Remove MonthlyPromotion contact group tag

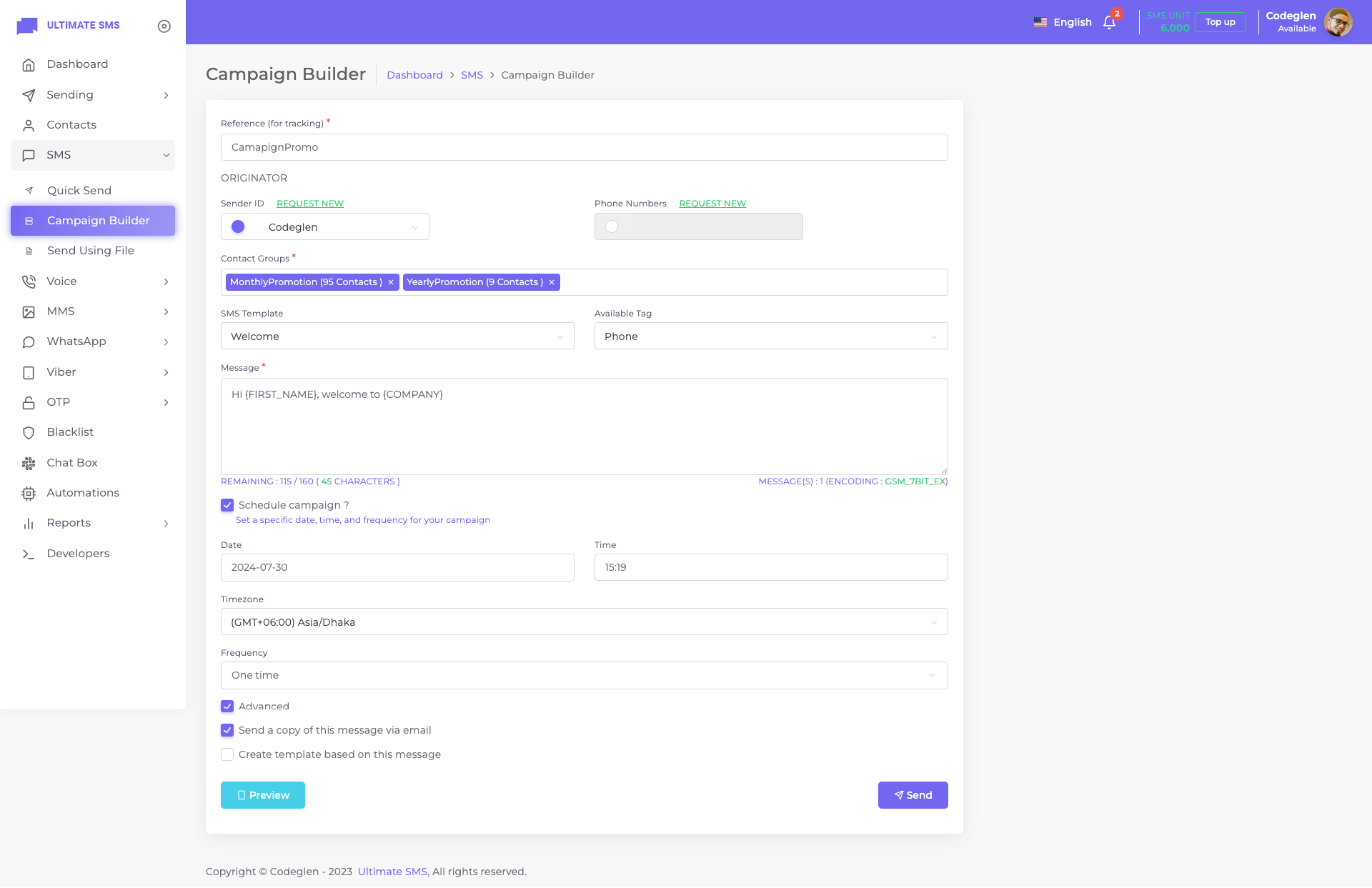(391, 282)
